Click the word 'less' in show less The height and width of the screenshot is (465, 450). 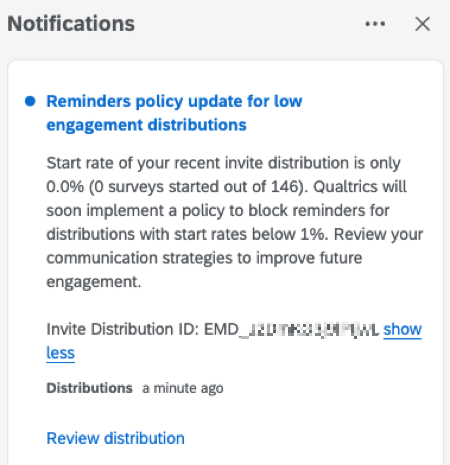[60, 353]
